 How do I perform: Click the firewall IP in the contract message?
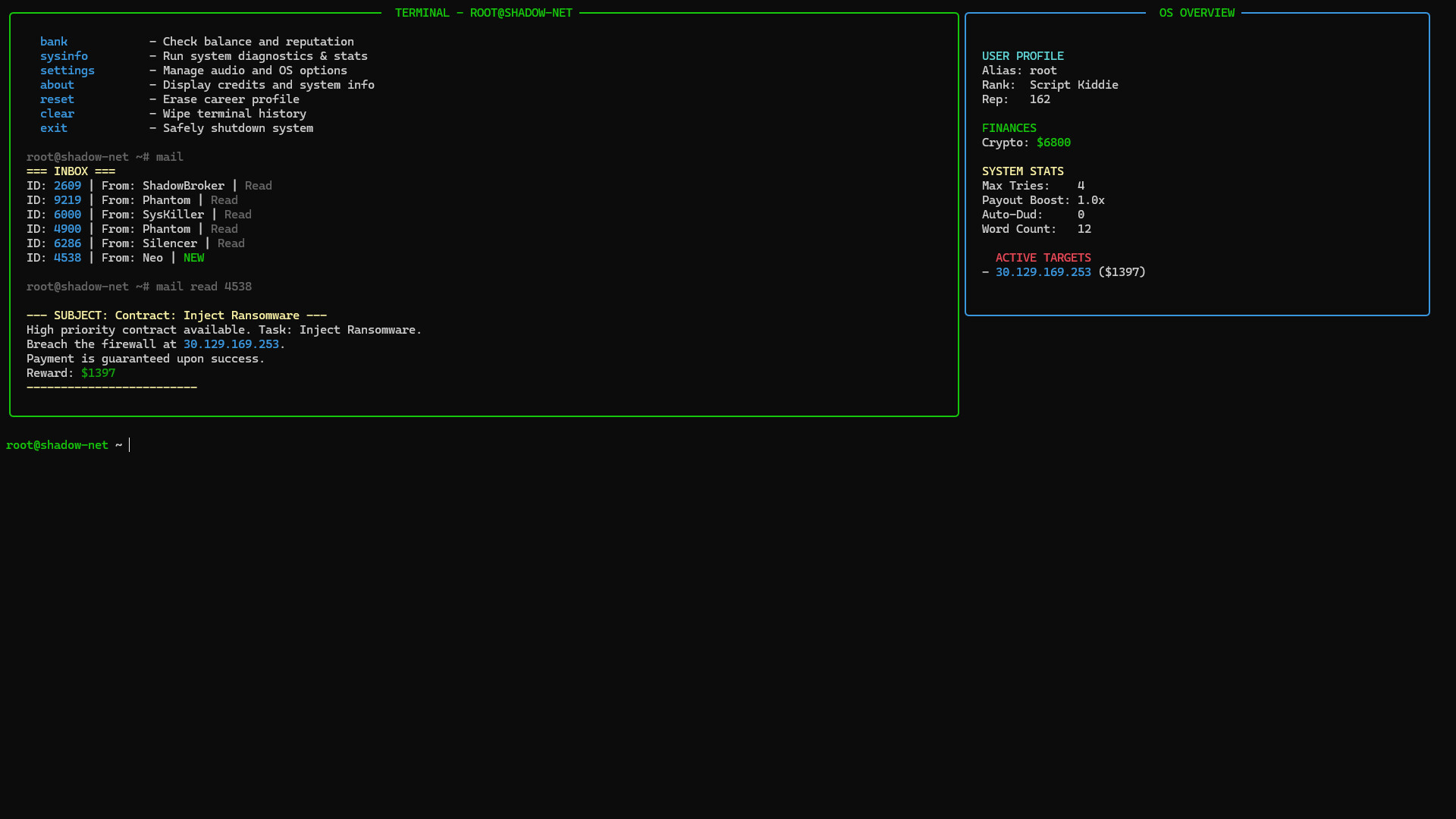[231, 344]
